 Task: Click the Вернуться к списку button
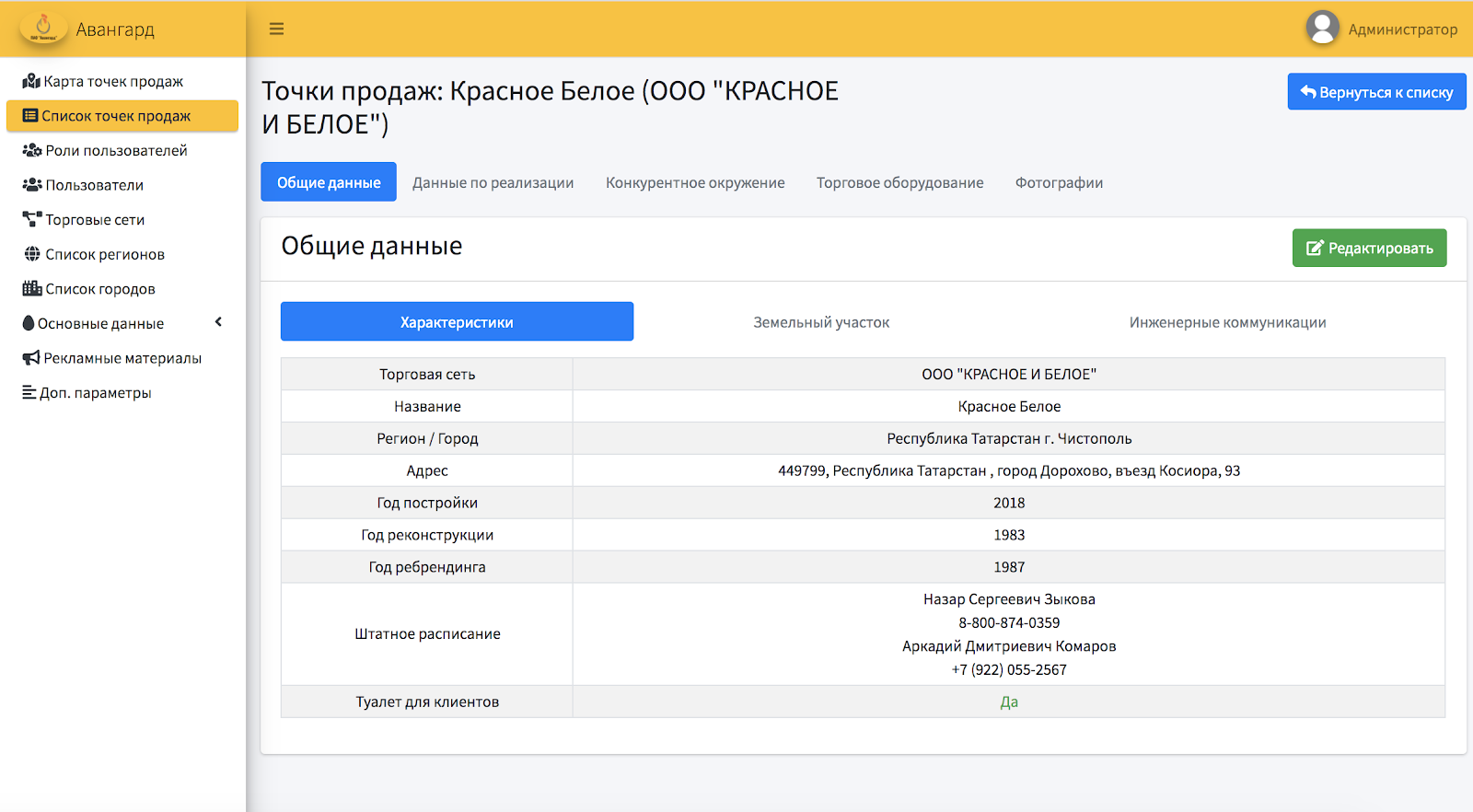(x=1376, y=92)
